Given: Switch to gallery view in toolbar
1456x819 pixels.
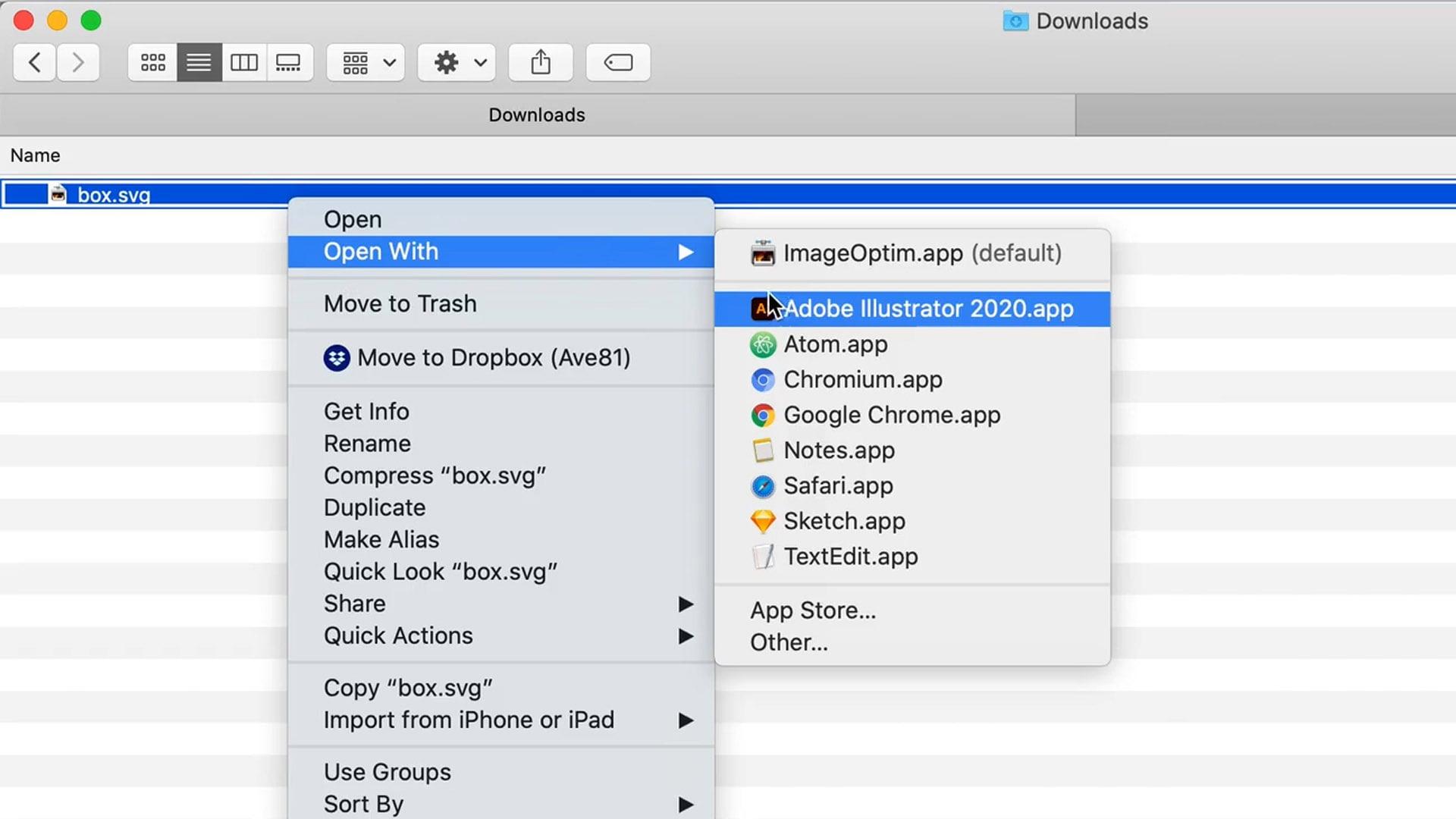Looking at the screenshot, I should (x=288, y=62).
